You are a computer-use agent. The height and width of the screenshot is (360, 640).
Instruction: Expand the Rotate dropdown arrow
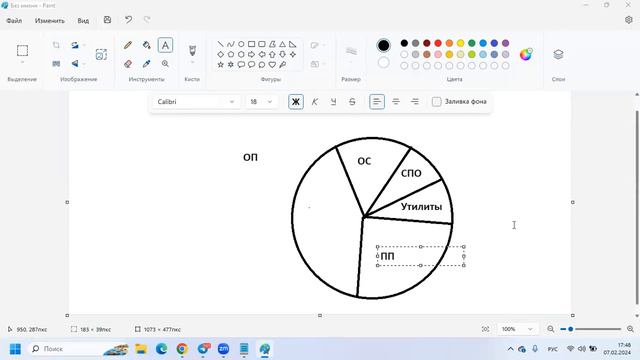(84, 45)
